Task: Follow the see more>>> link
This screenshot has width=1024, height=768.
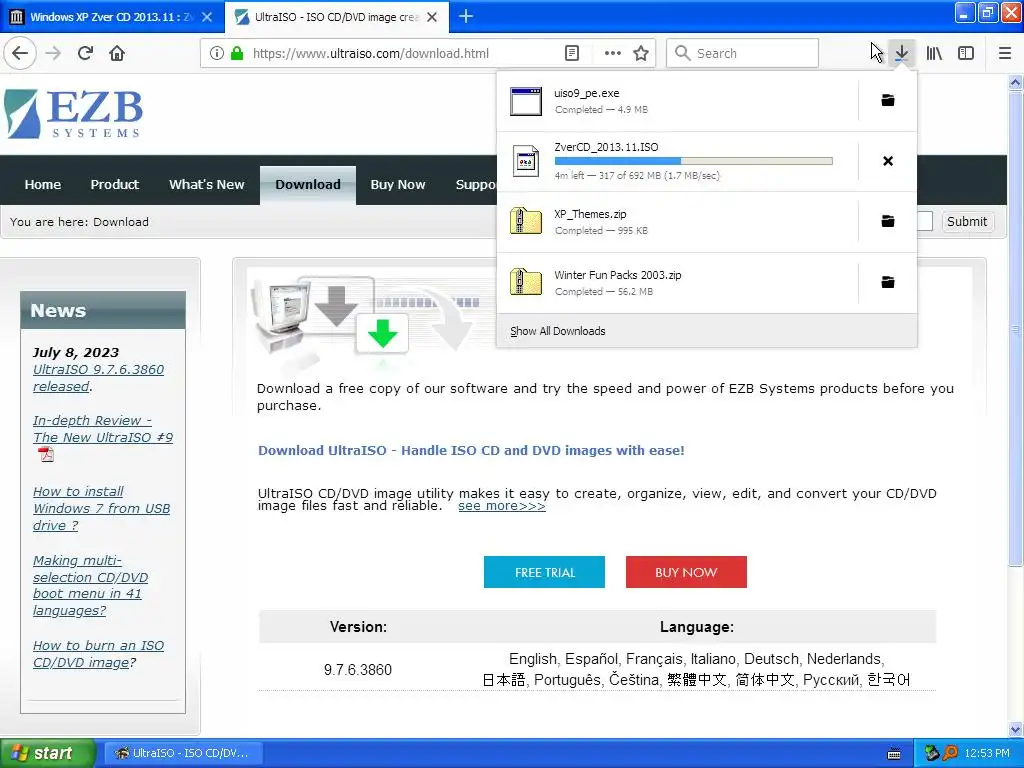Action: pyautogui.click(x=502, y=506)
